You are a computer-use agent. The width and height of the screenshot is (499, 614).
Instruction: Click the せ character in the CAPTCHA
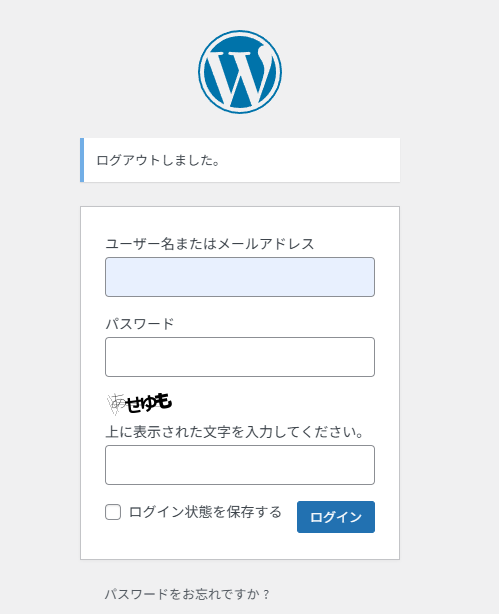click(x=134, y=405)
